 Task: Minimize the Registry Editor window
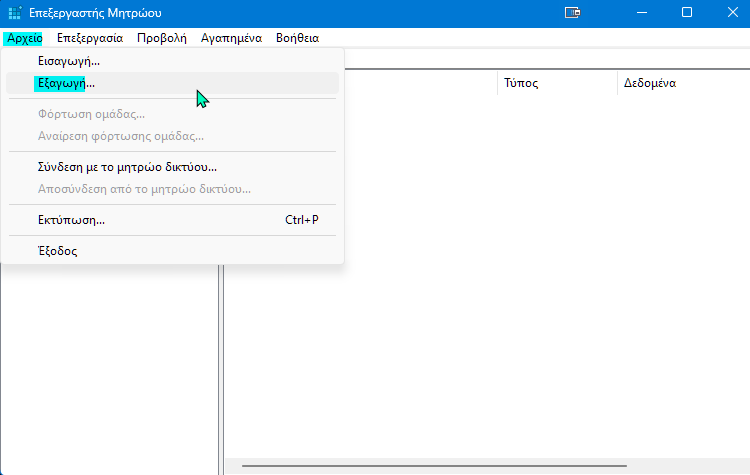[643, 13]
